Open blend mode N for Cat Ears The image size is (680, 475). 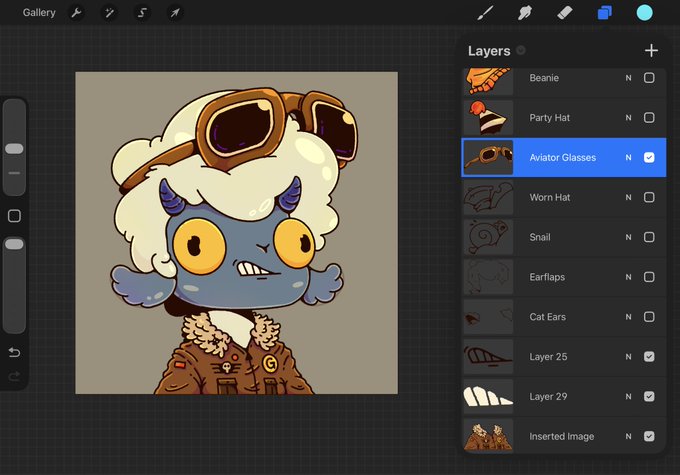[x=628, y=317]
